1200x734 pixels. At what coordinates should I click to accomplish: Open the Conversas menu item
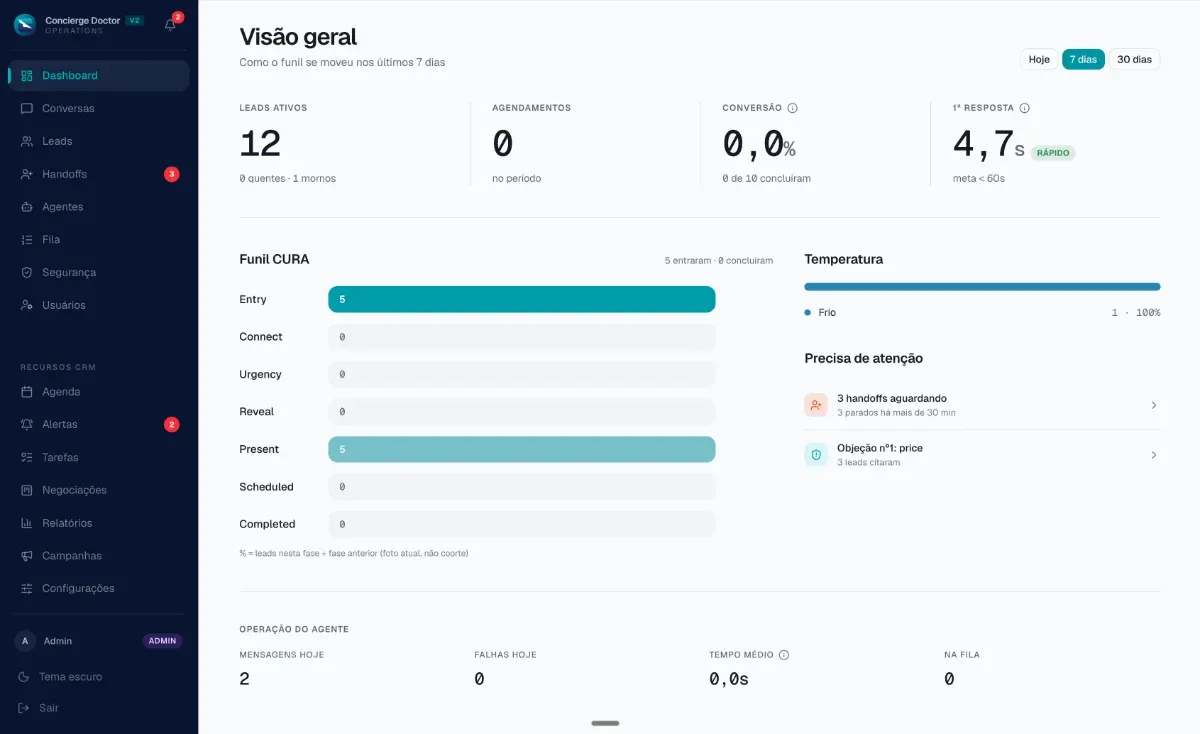98,108
